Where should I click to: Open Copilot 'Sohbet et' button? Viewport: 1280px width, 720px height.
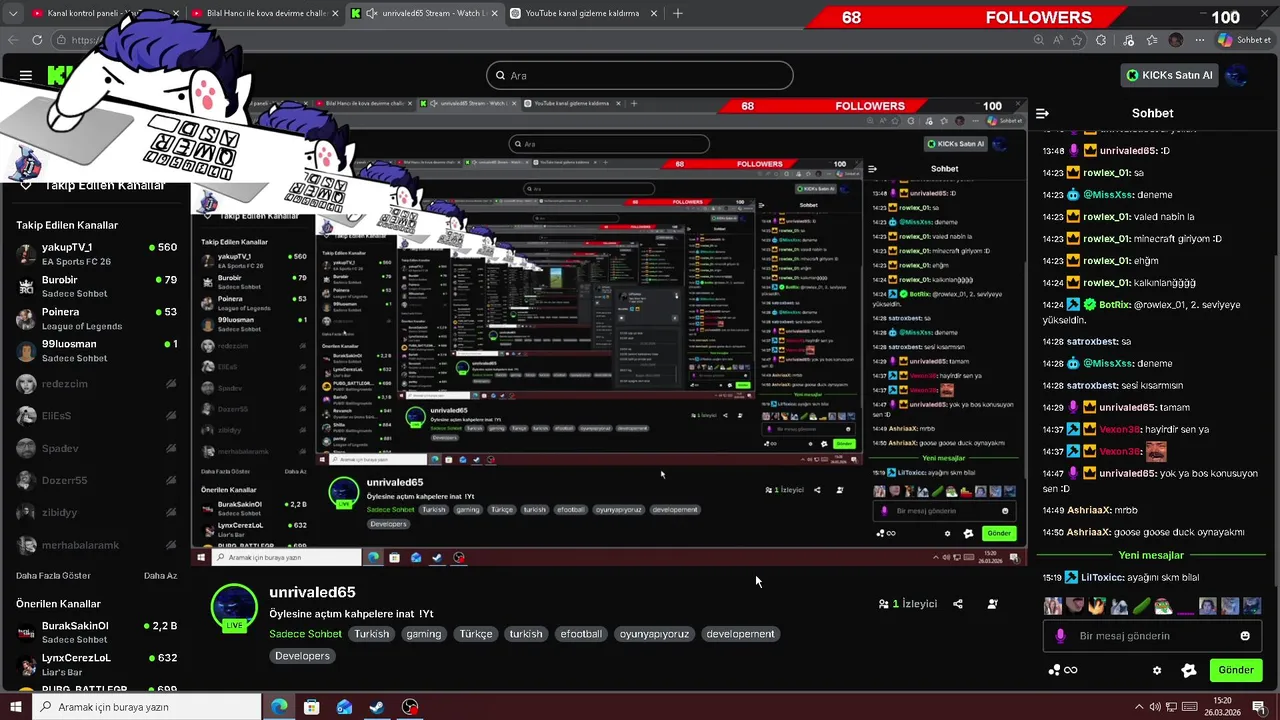(x=1244, y=40)
